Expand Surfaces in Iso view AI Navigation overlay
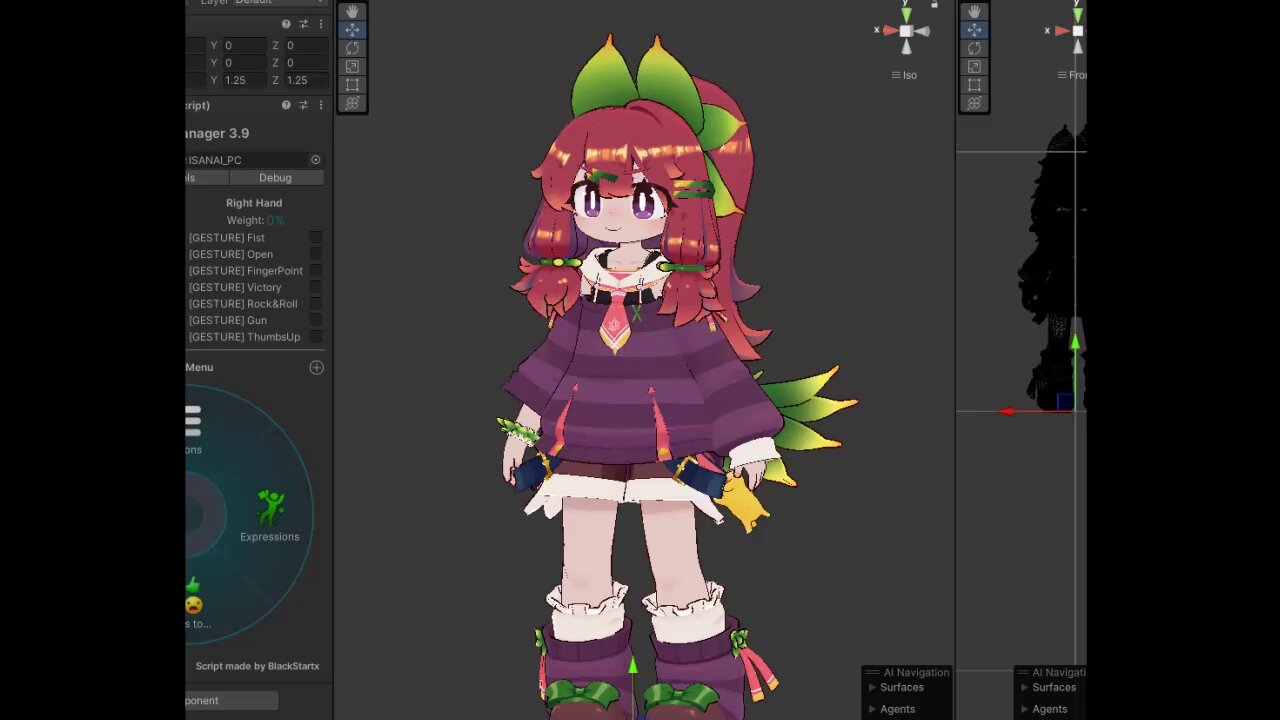1280x720 pixels. 872,688
